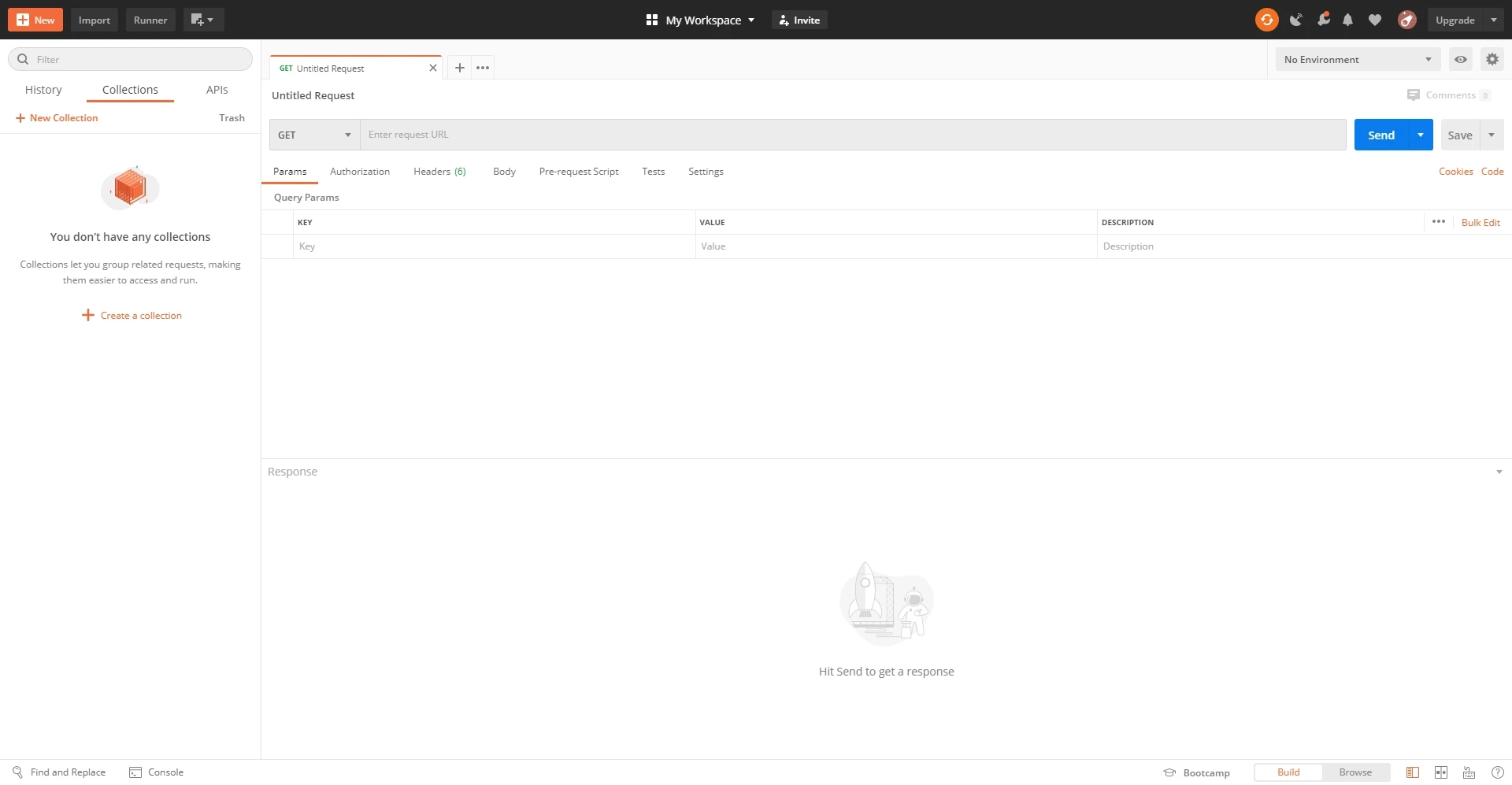Switch to Build mode
Screen dimensions: 1512x785
[1288, 772]
